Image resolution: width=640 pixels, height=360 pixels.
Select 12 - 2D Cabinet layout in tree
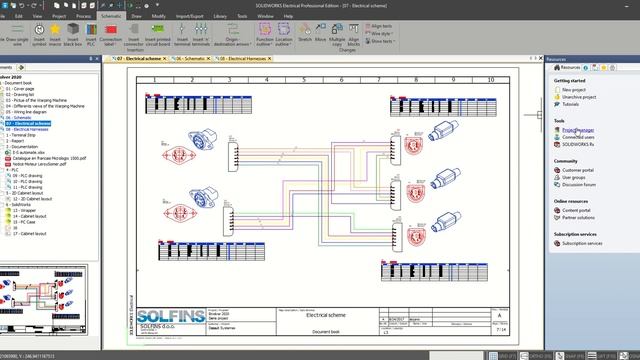click(x=32, y=199)
